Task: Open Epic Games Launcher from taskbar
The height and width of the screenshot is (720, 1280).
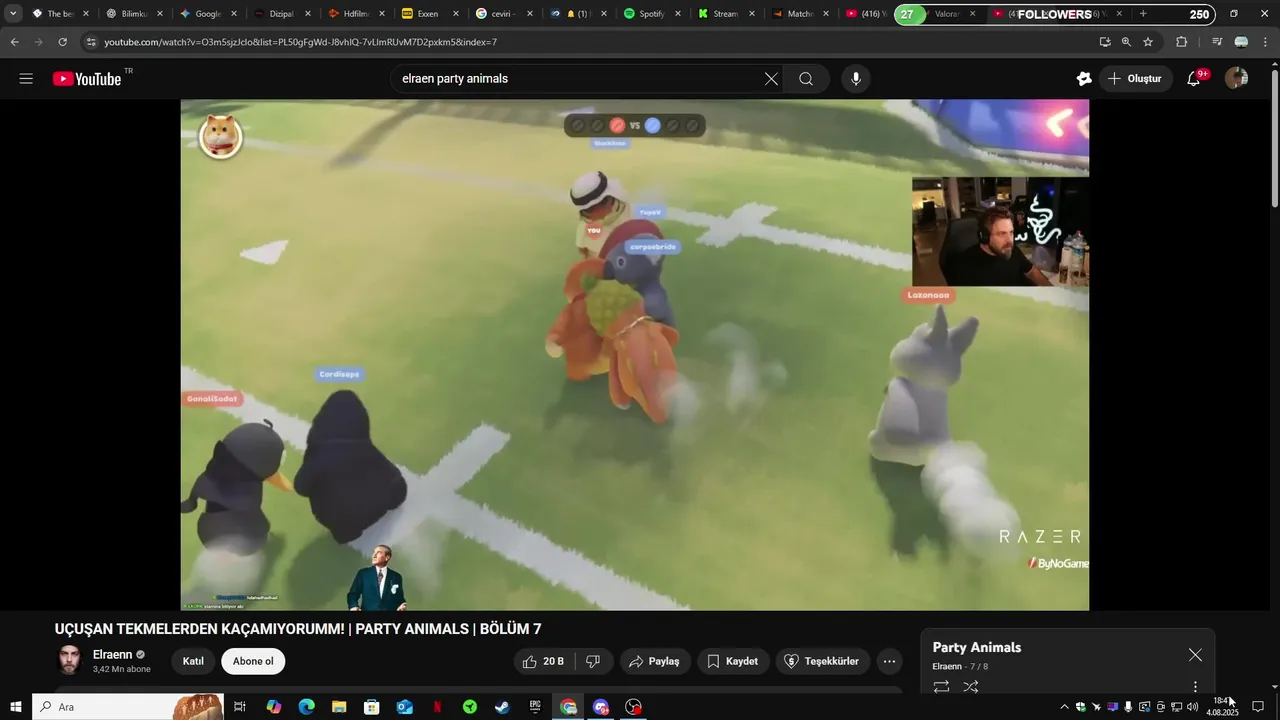Action: 535,707
